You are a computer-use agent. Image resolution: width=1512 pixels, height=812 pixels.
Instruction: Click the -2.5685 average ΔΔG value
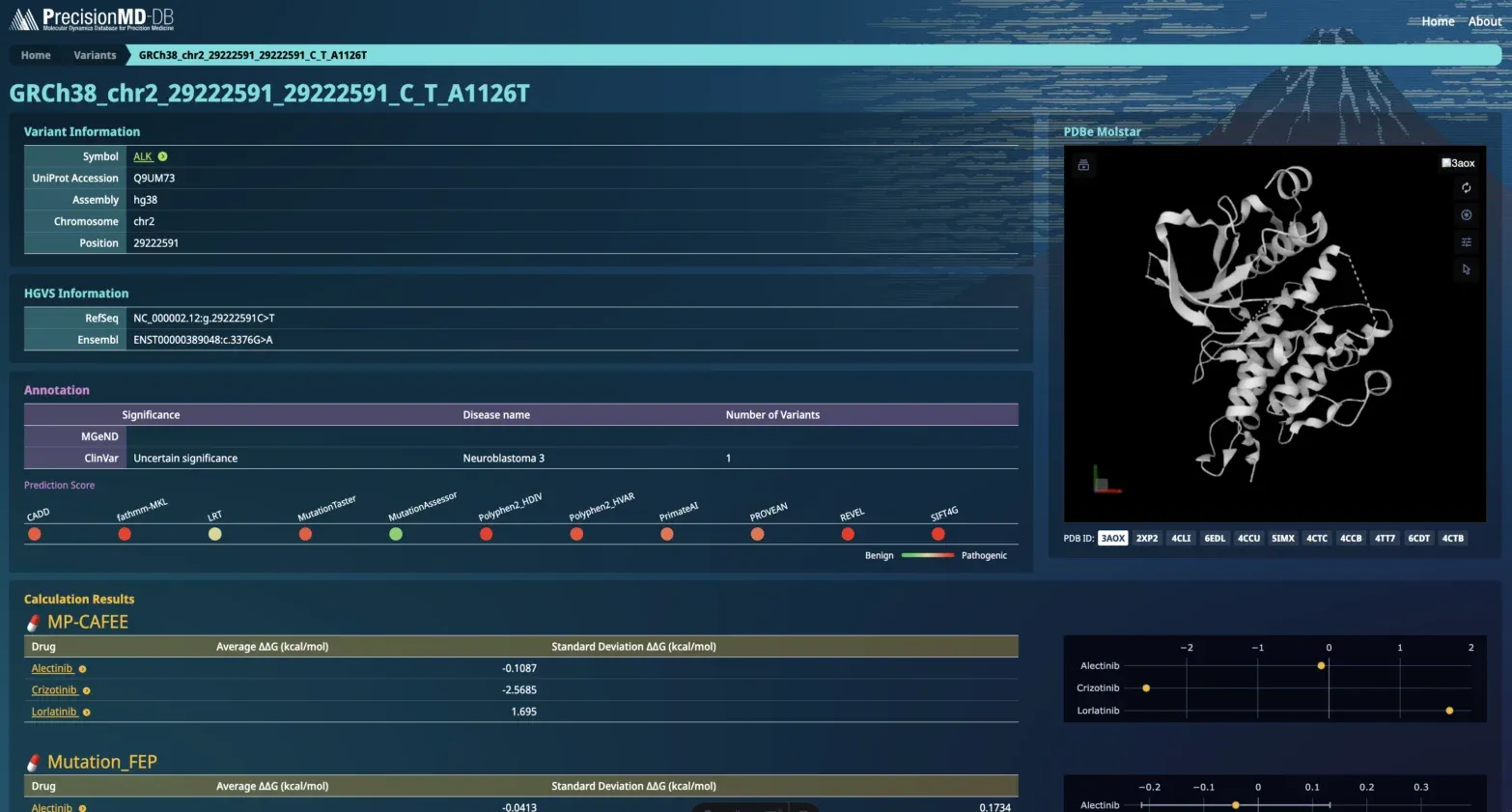(519, 690)
